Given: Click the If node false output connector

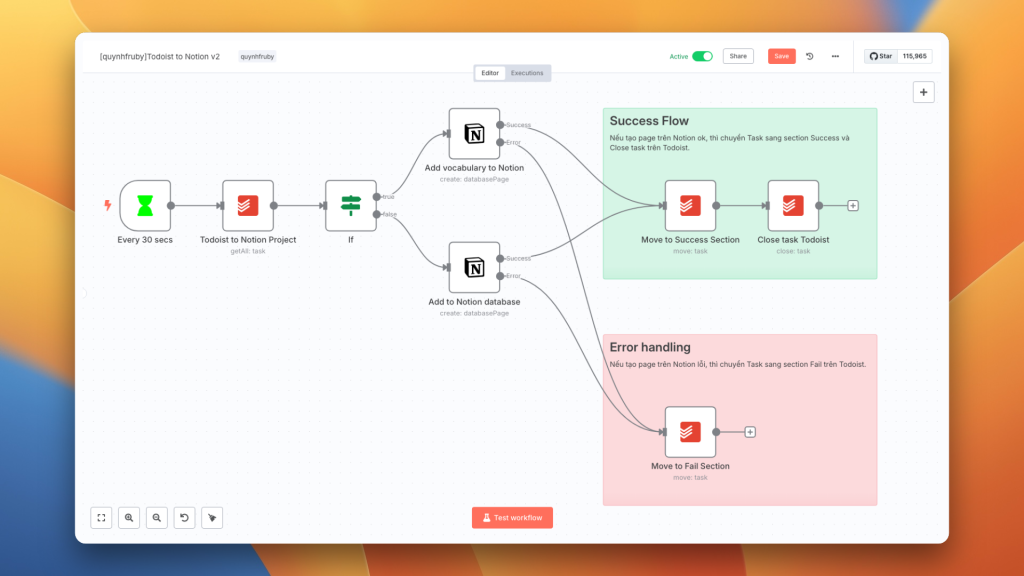Looking at the screenshot, I should pyautogui.click(x=377, y=214).
